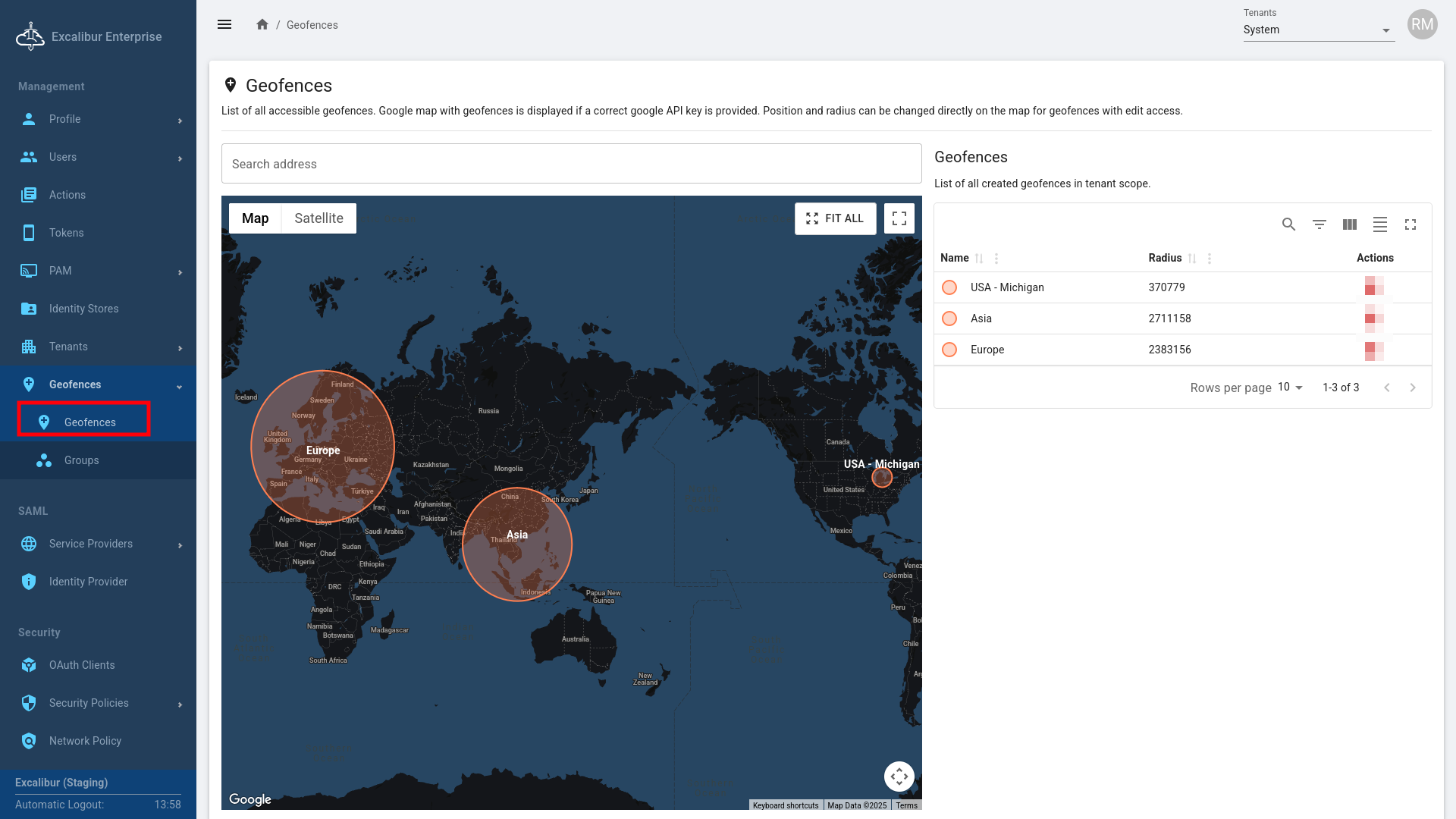This screenshot has width=1456, height=819.
Task: Open Groups in sidebar
Action: (81, 460)
